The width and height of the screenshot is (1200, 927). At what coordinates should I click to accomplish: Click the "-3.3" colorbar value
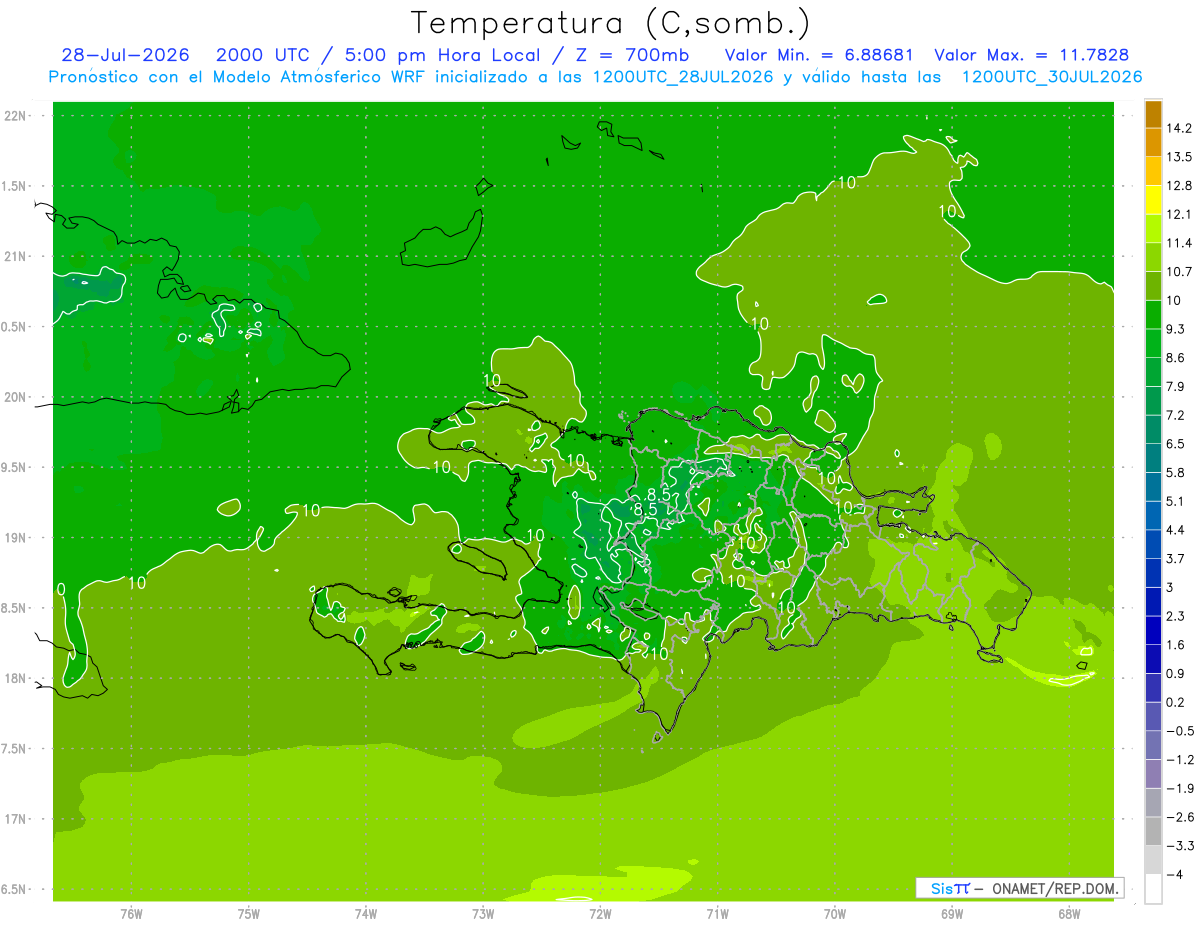1179,846
